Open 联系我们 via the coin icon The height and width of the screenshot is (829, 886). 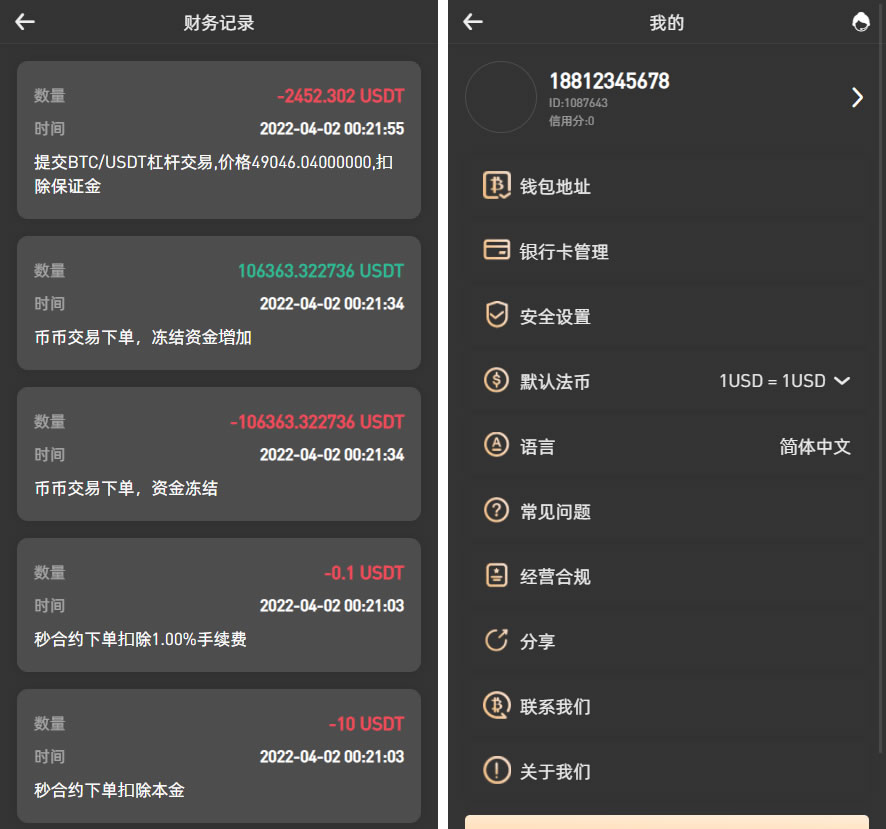(x=497, y=706)
